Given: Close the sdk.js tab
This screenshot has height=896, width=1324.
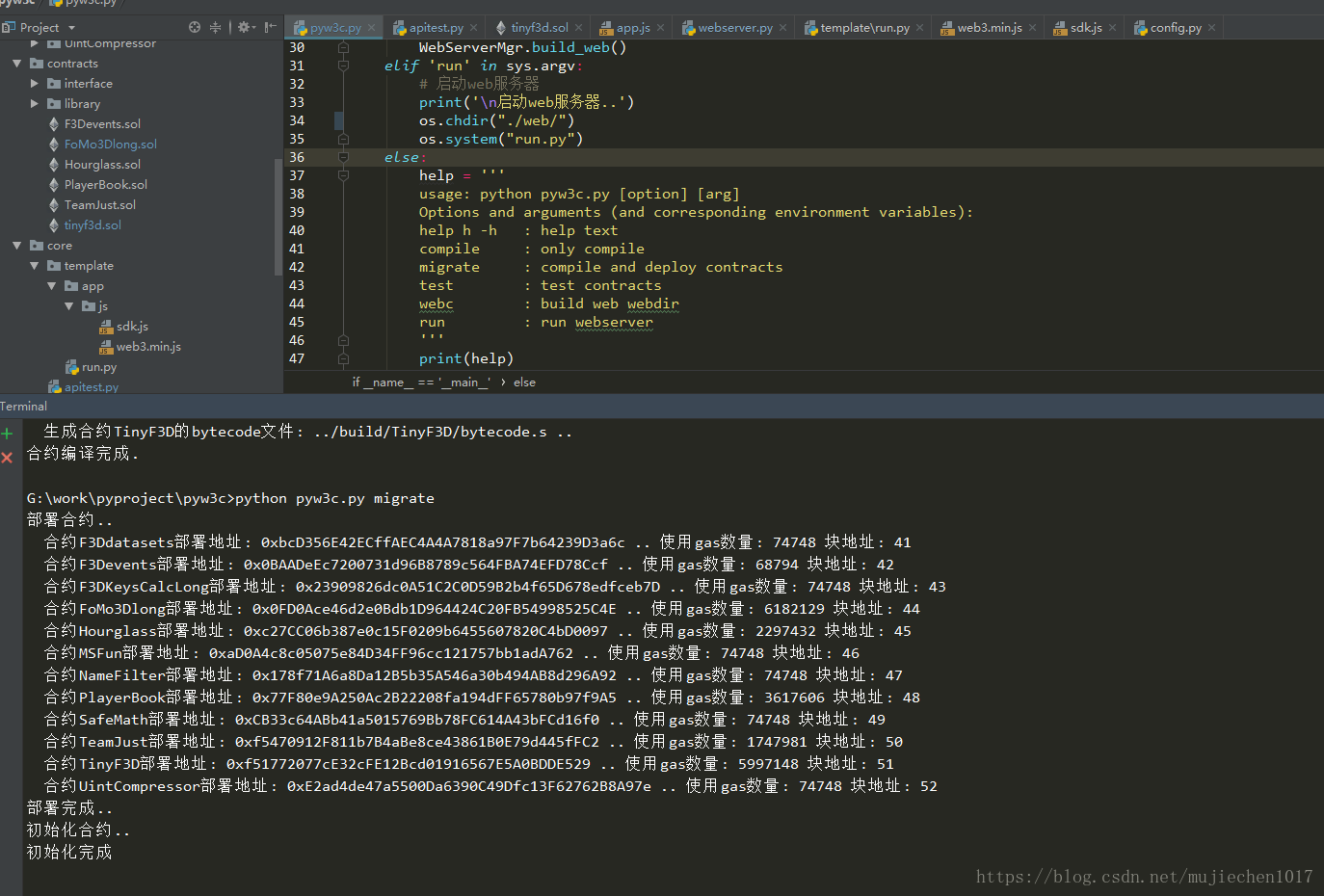Looking at the screenshot, I should pos(1112,28).
